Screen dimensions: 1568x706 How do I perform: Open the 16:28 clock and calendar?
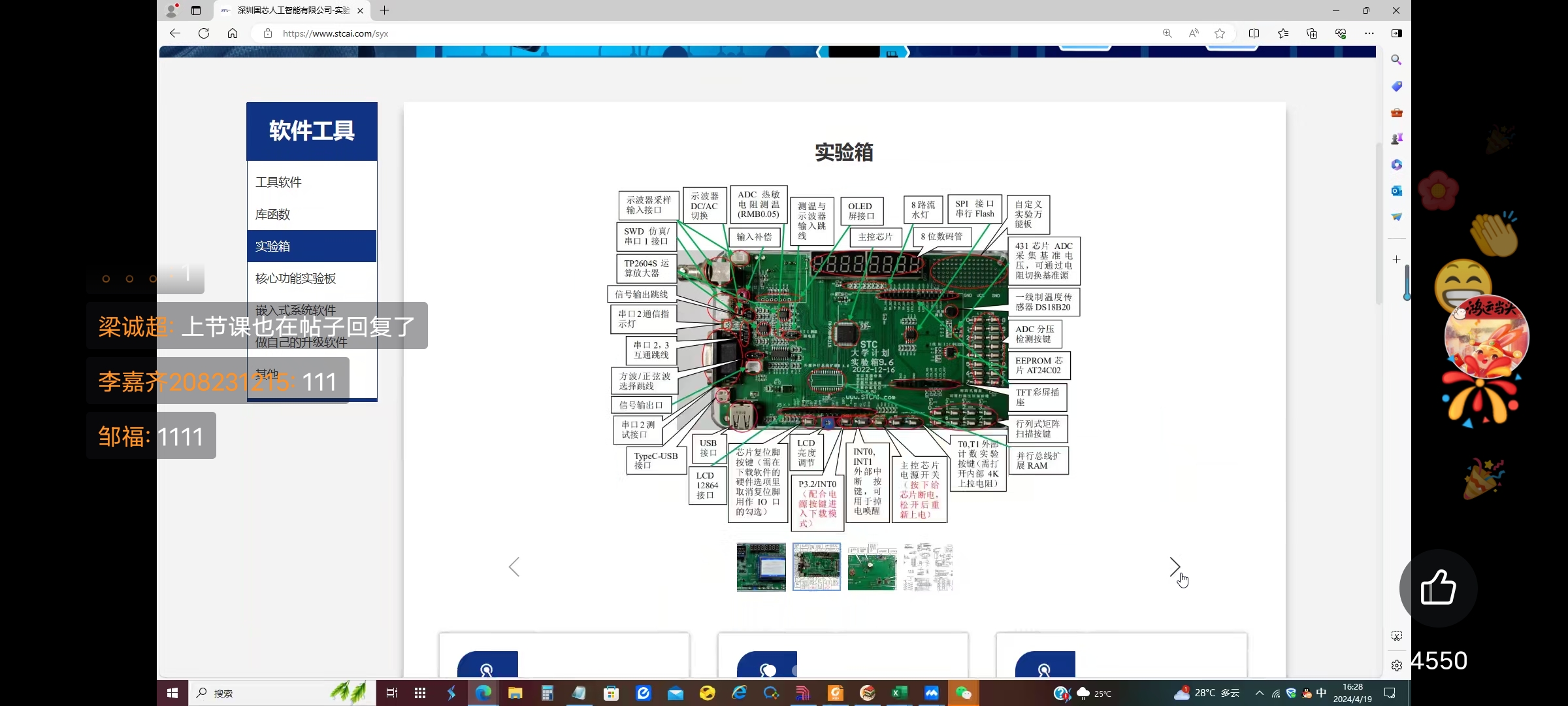point(1352,693)
